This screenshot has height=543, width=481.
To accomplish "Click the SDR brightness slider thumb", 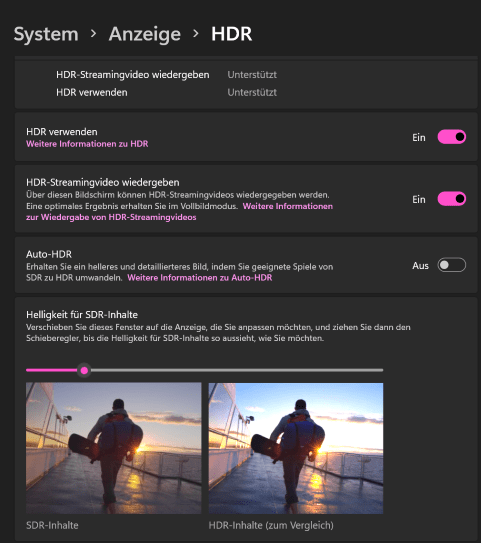I will (x=84, y=371).
